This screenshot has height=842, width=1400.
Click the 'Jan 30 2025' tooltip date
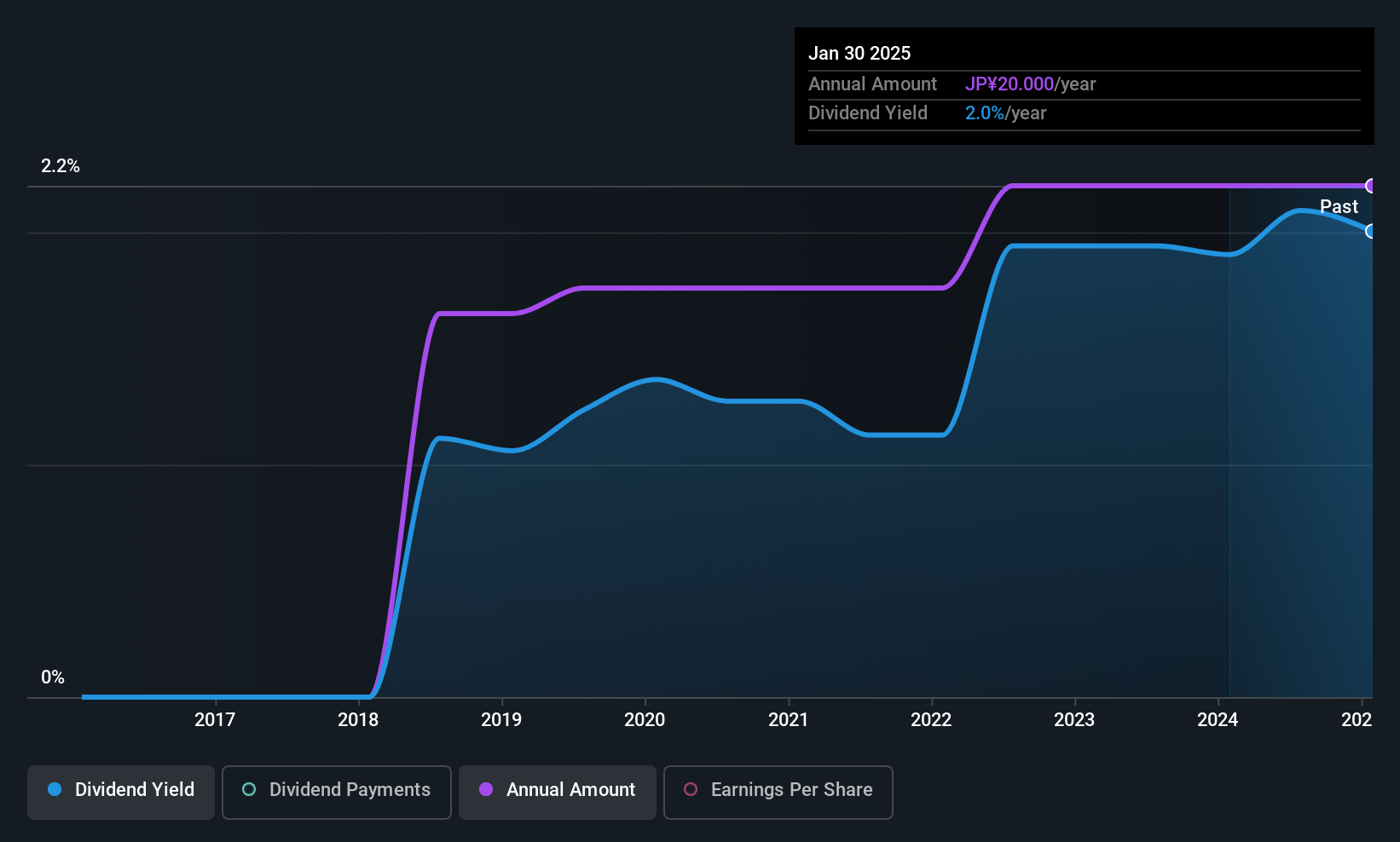click(x=859, y=53)
